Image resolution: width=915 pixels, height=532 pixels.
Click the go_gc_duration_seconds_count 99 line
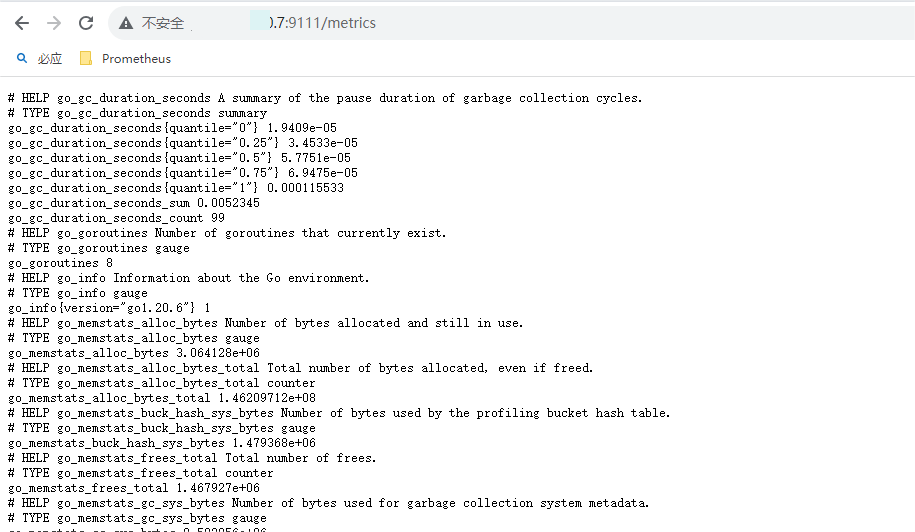tap(116, 218)
